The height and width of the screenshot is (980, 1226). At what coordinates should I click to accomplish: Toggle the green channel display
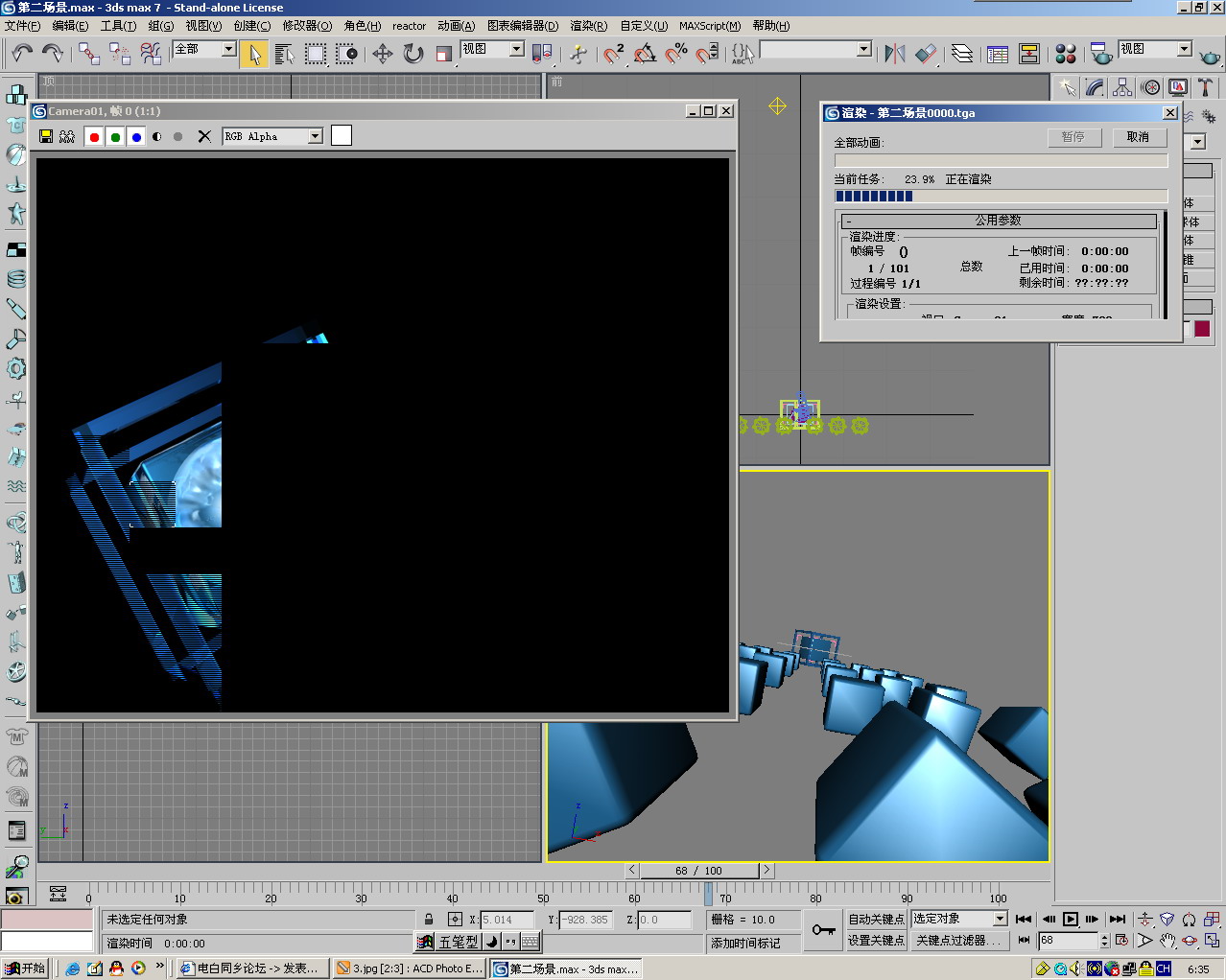(115, 136)
